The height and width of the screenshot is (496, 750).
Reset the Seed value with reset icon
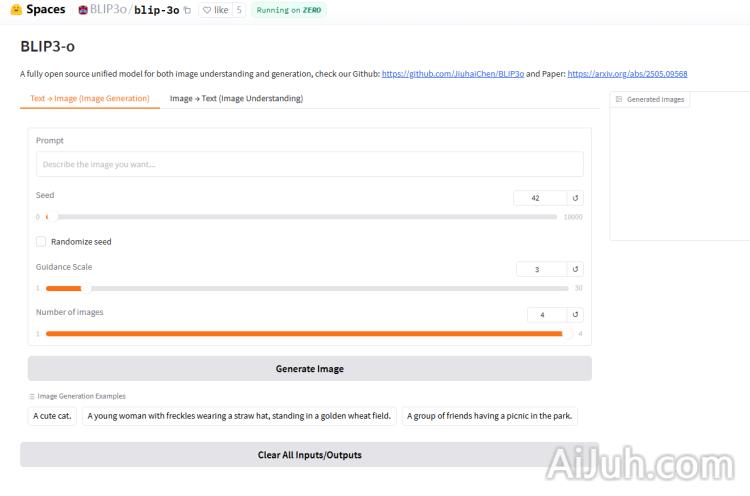575,198
